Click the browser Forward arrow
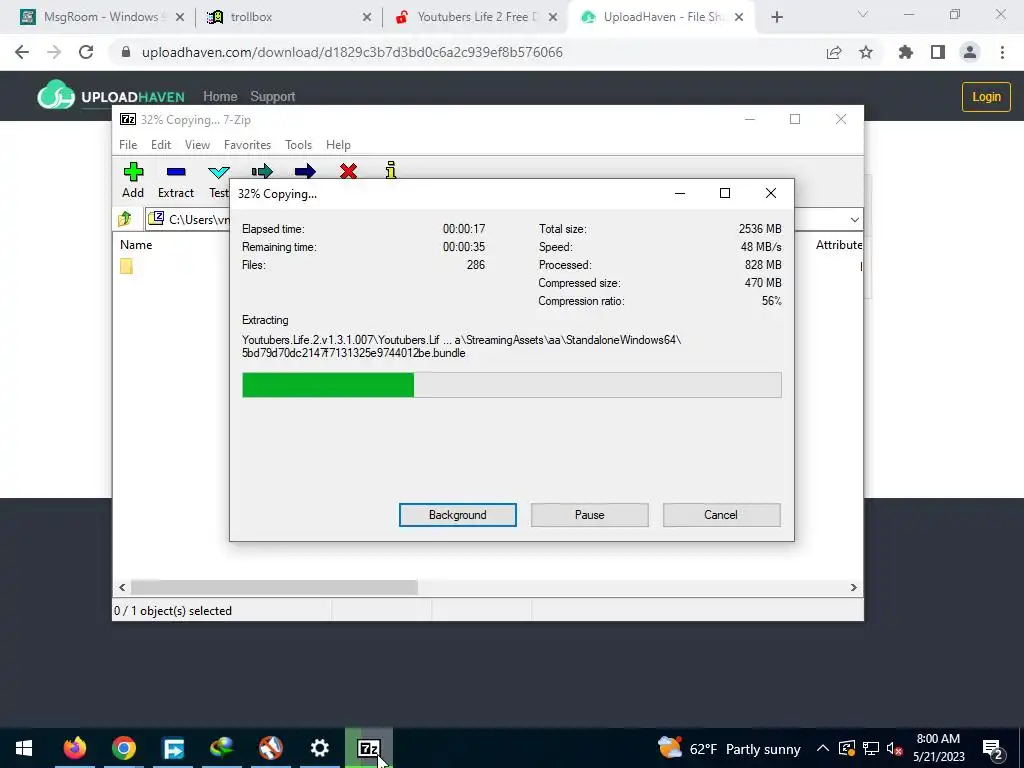This screenshot has width=1024, height=768. (x=54, y=52)
